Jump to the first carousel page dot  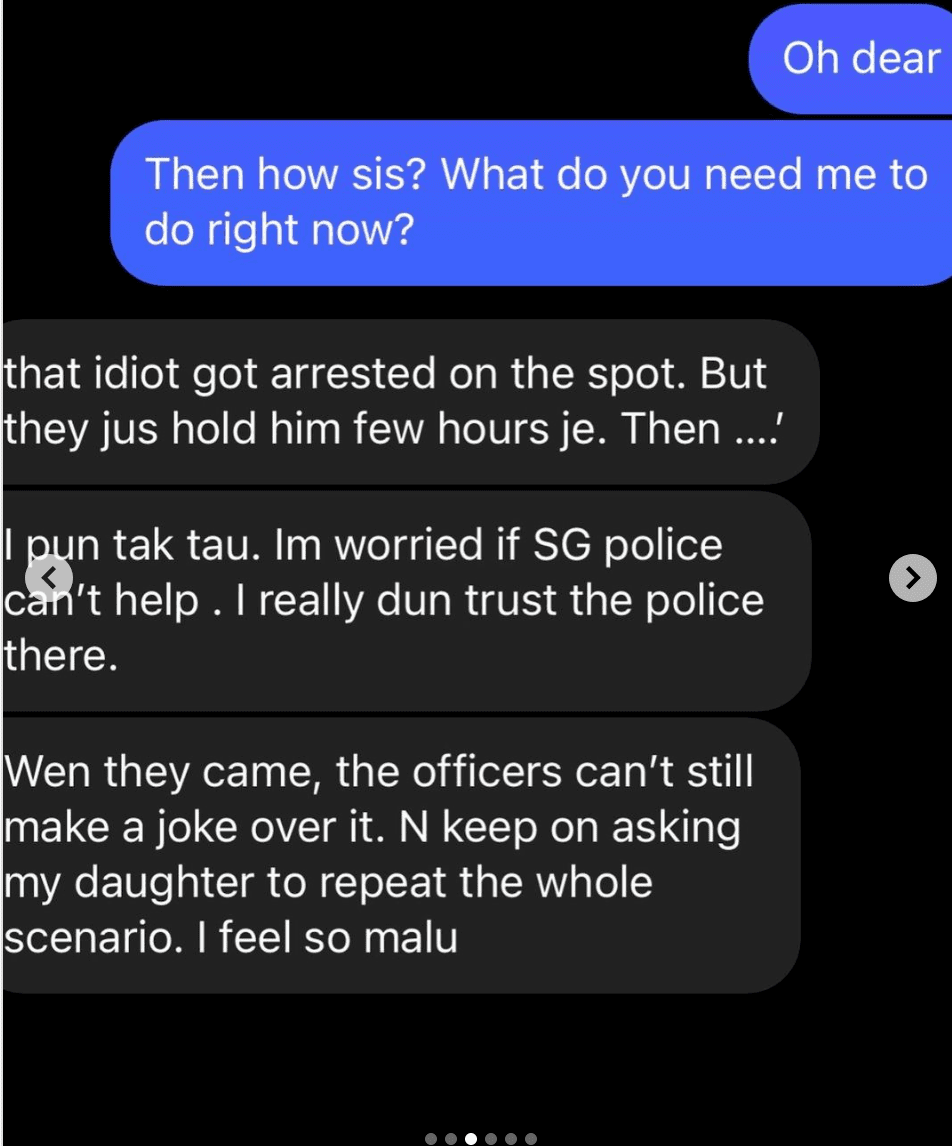[x=431, y=1139]
